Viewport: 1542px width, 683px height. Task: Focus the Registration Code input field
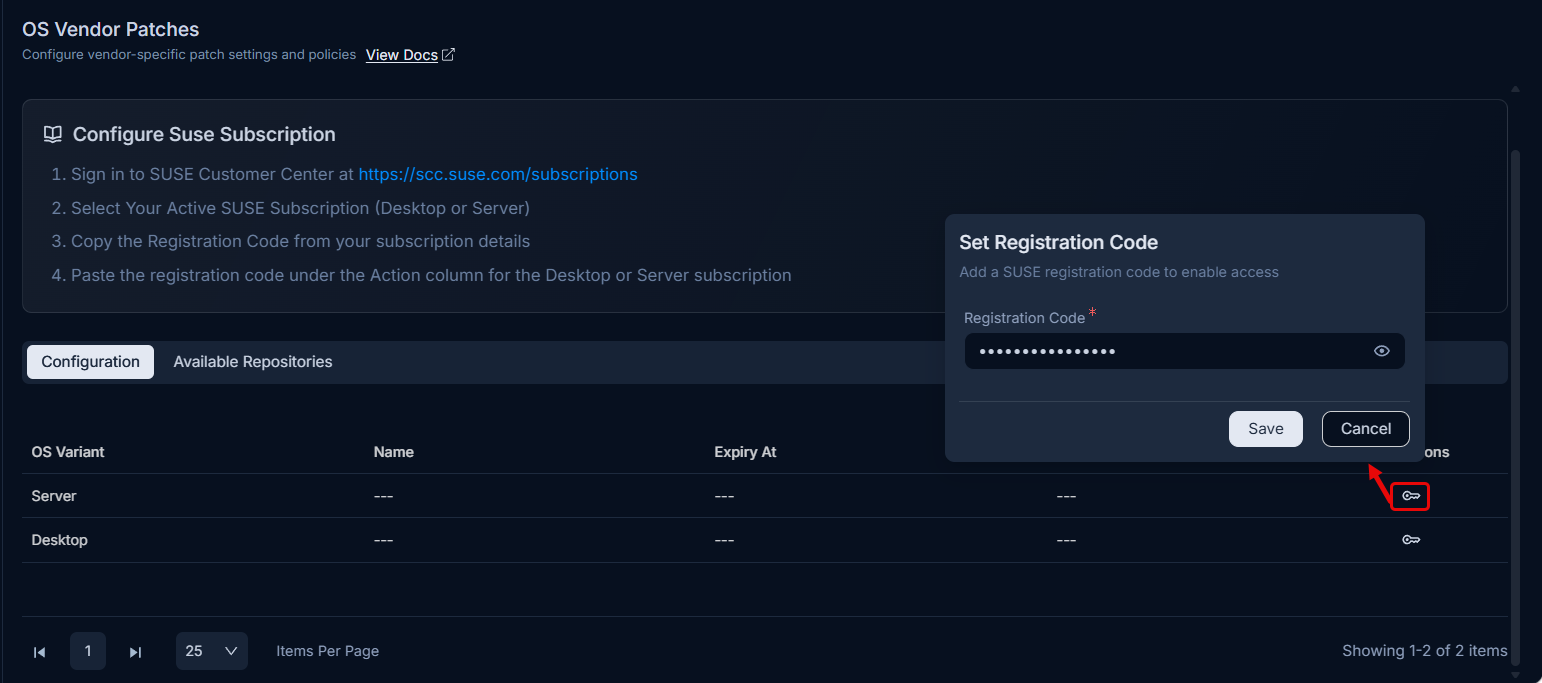(x=1184, y=351)
